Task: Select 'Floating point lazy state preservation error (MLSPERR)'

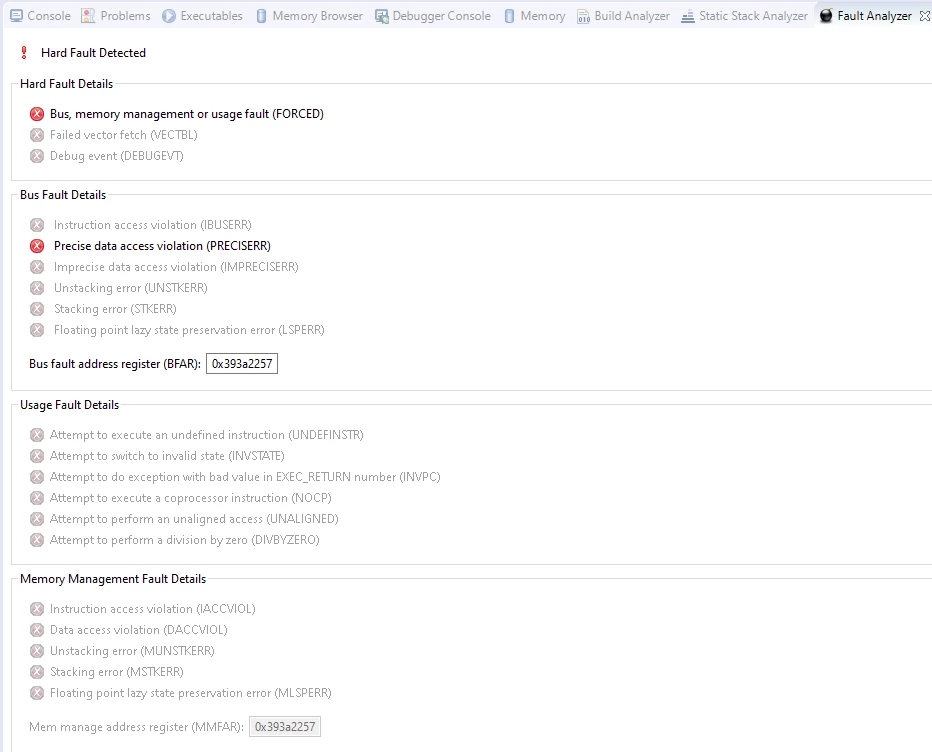Action: [191, 693]
